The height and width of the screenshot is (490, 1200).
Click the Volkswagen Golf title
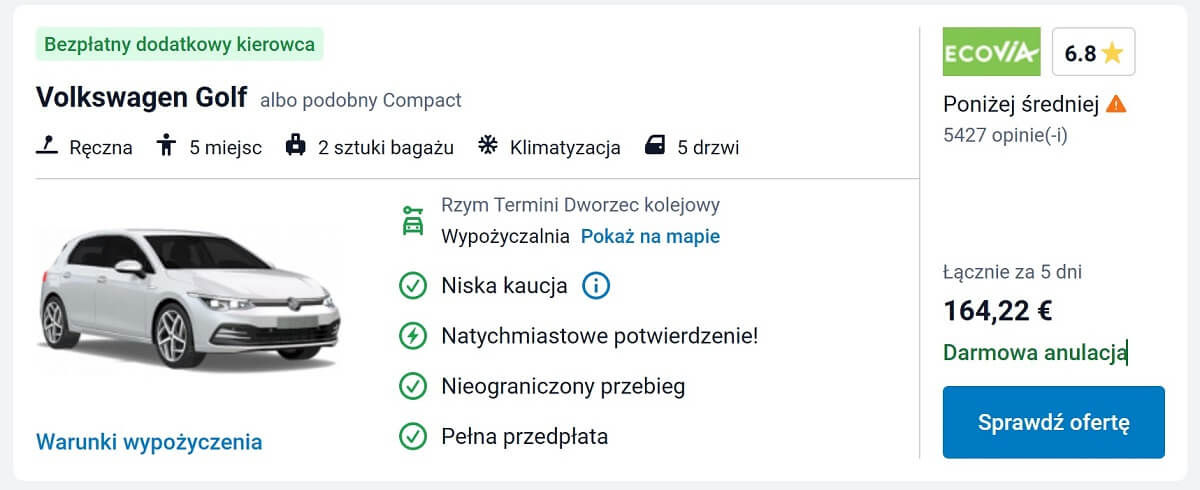click(141, 98)
